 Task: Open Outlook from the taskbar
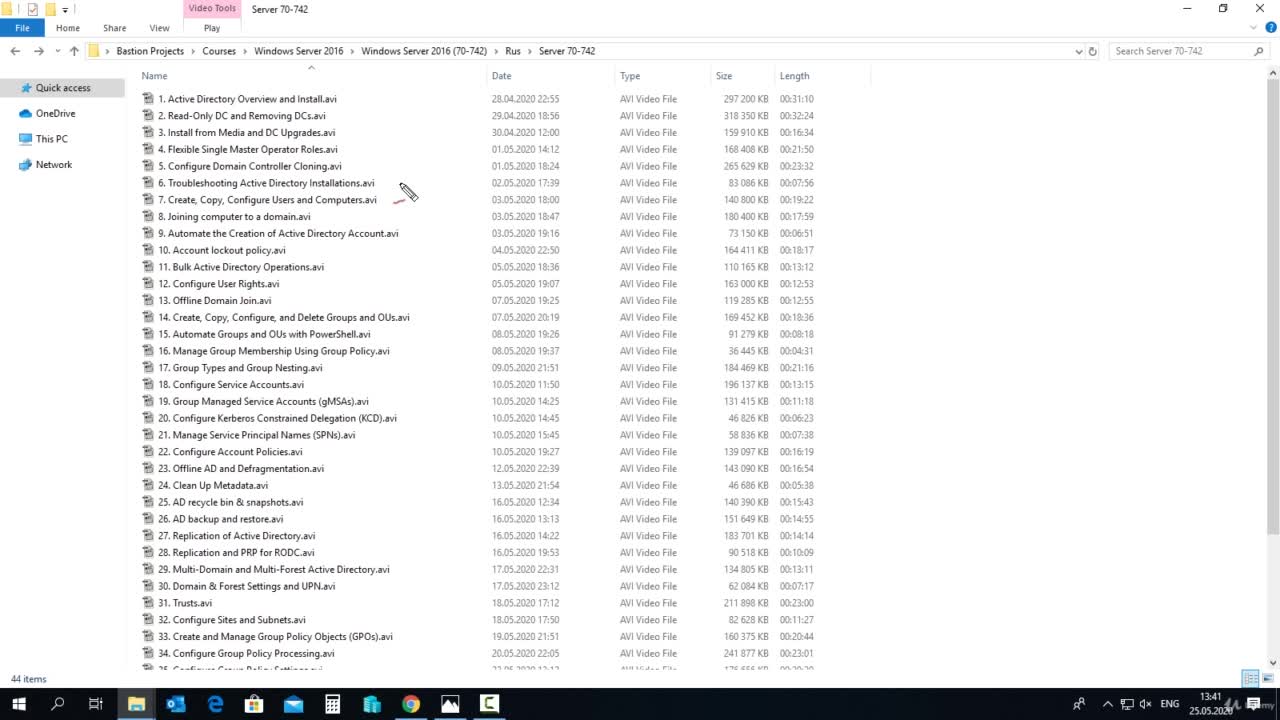pyautogui.click(x=176, y=704)
